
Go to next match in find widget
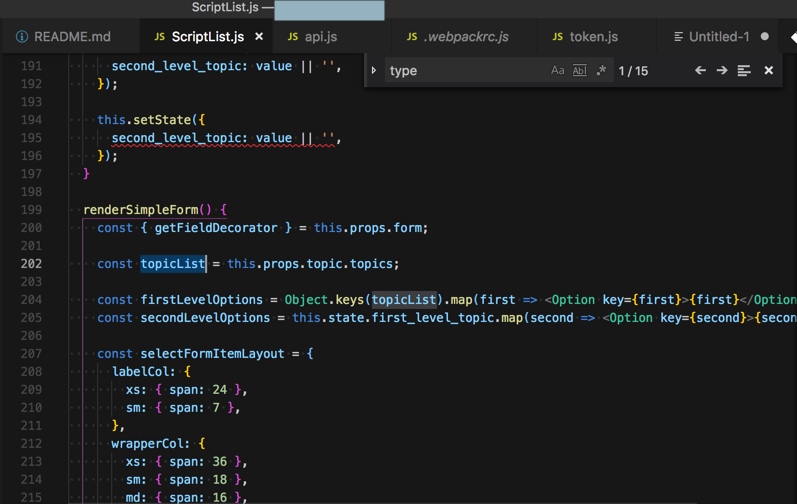coord(722,71)
